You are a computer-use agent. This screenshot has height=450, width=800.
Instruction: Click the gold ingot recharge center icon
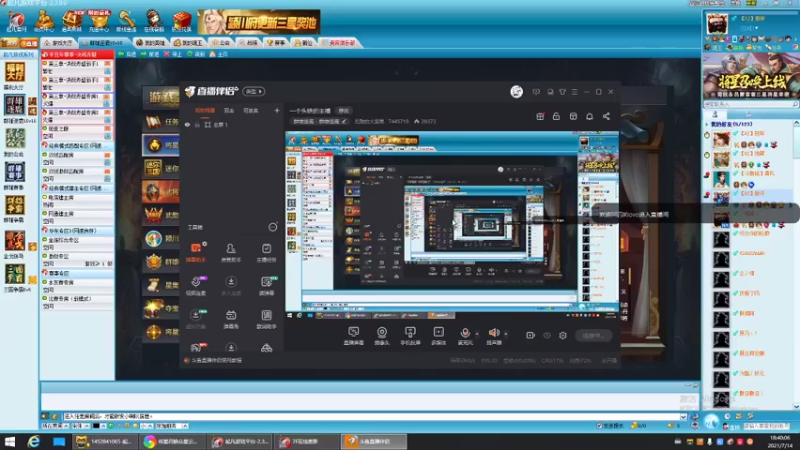(99, 20)
